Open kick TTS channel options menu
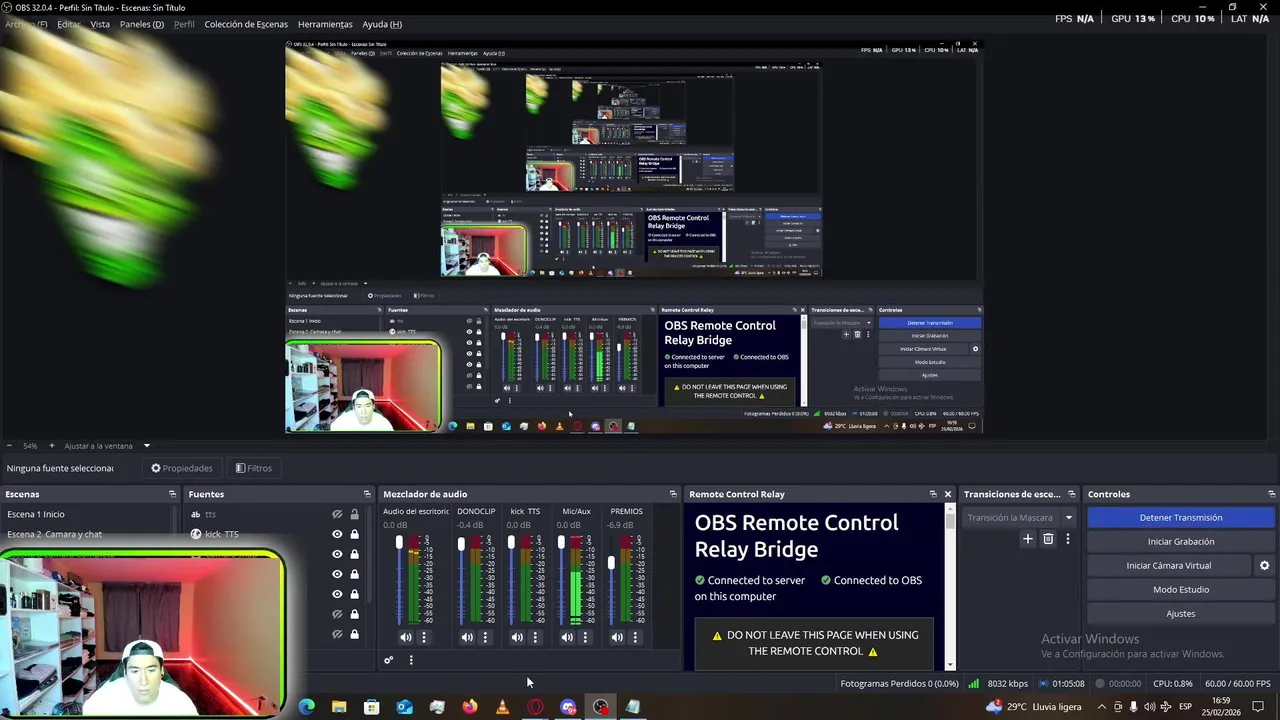The height and width of the screenshot is (720, 1280). point(535,637)
